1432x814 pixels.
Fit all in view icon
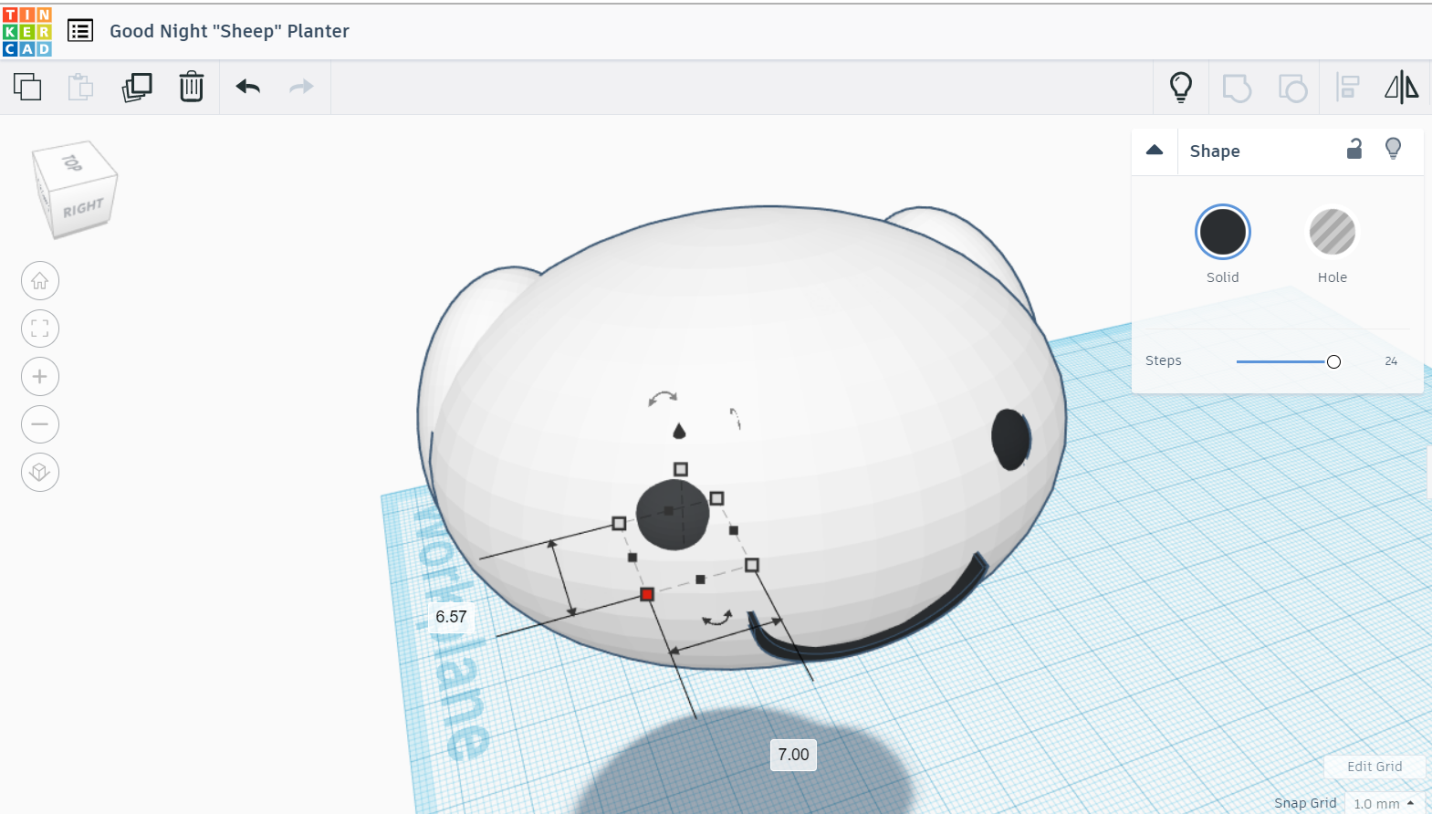tap(40, 329)
